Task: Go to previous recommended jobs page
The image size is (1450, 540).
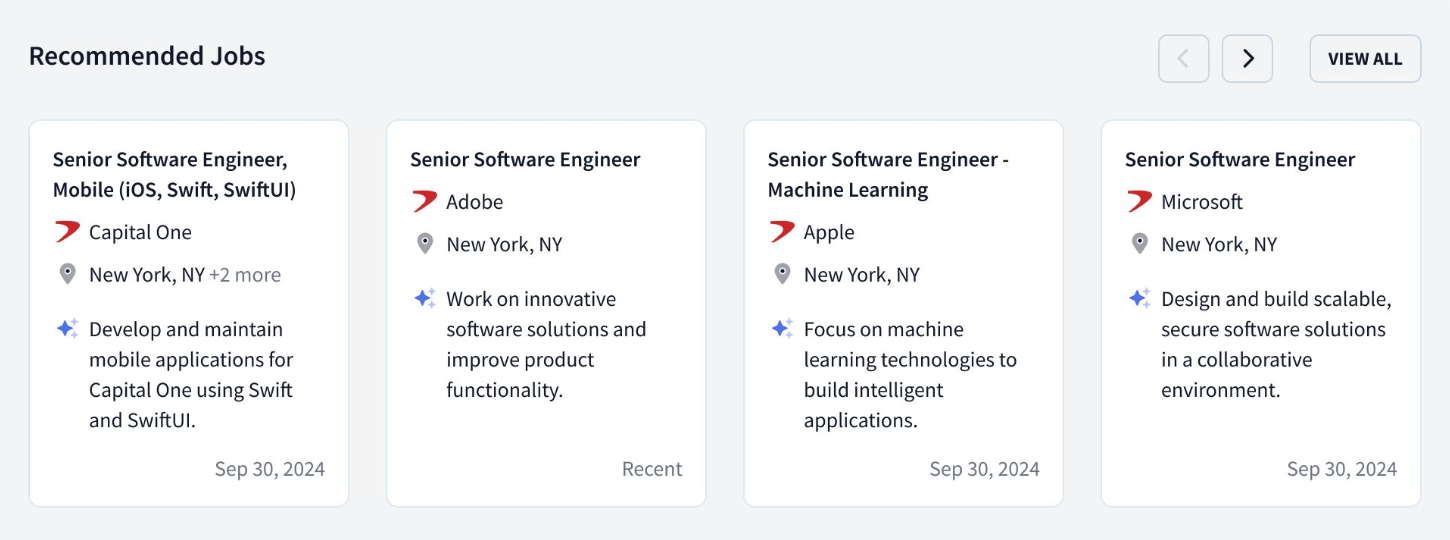Action: point(1184,59)
